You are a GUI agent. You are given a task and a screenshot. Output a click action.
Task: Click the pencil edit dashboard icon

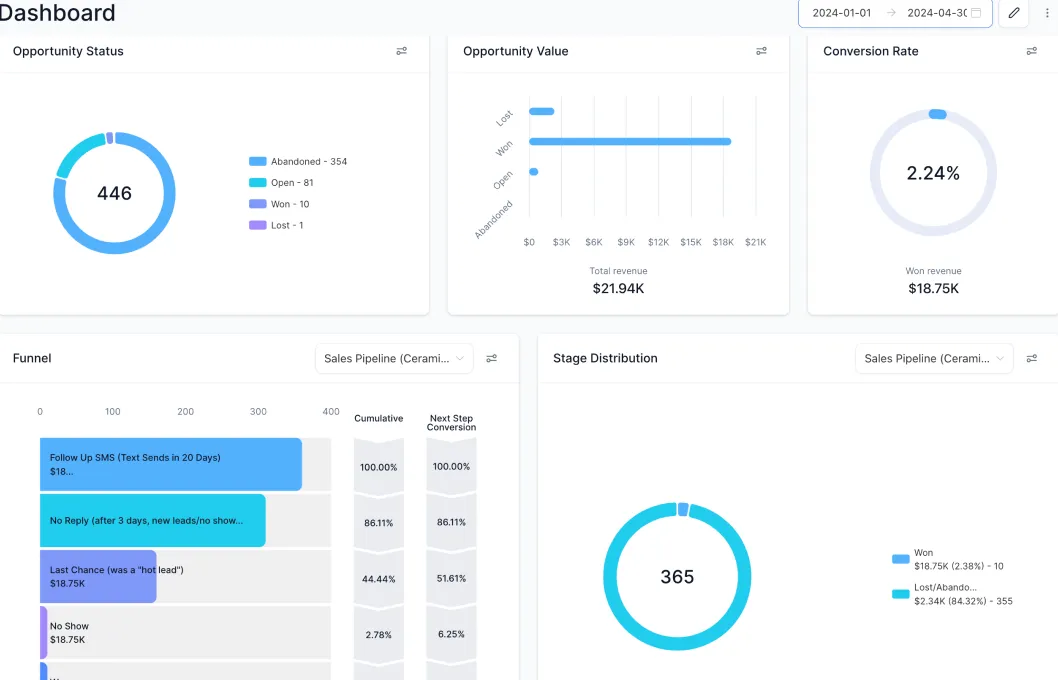coord(1013,13)
